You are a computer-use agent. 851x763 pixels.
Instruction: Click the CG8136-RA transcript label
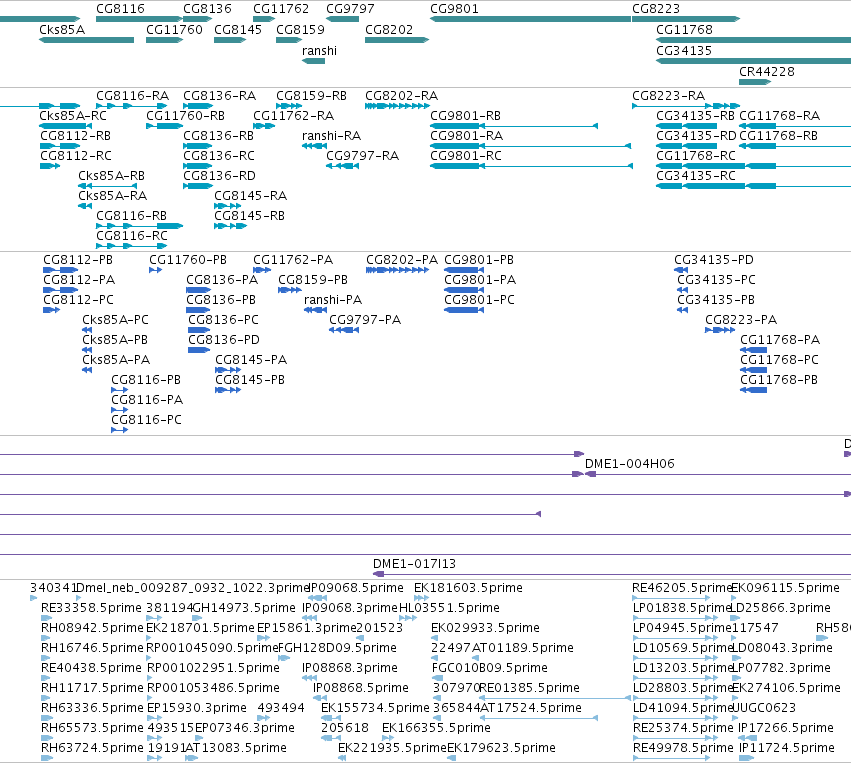coord(219,96)
